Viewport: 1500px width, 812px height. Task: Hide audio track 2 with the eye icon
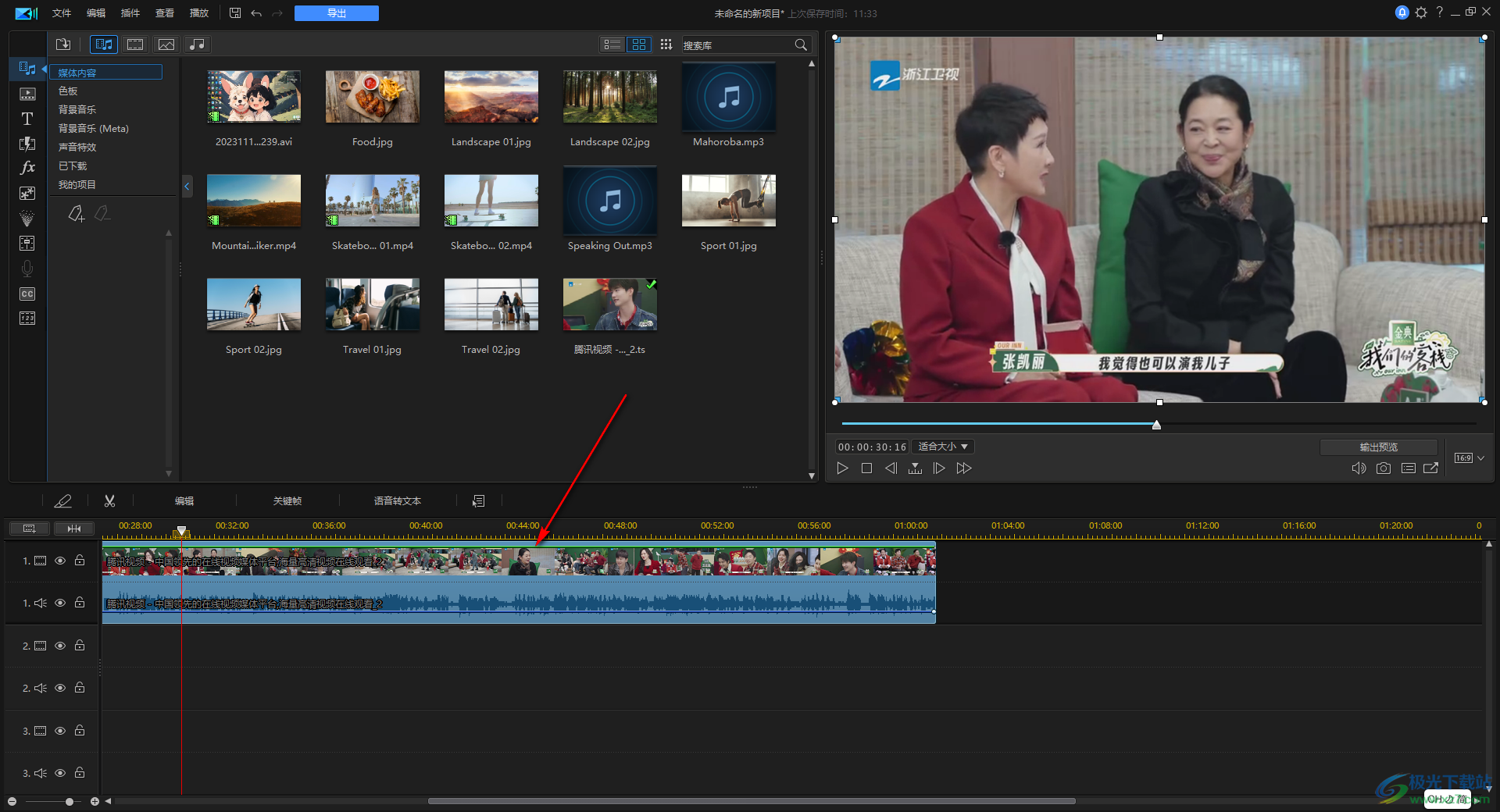pyautogui.click(x=60, y=688)
